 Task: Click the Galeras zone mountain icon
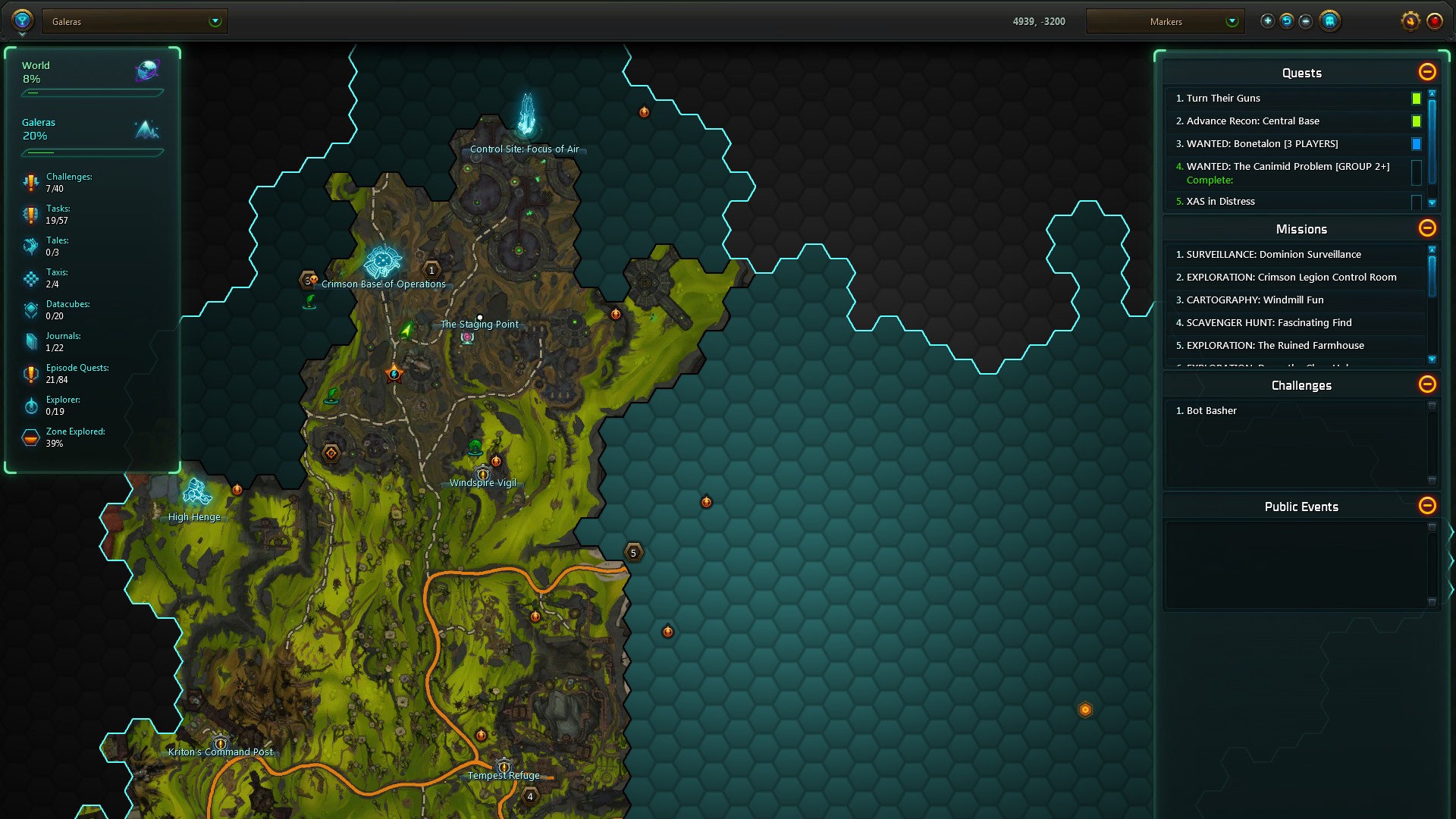[147, 130]
